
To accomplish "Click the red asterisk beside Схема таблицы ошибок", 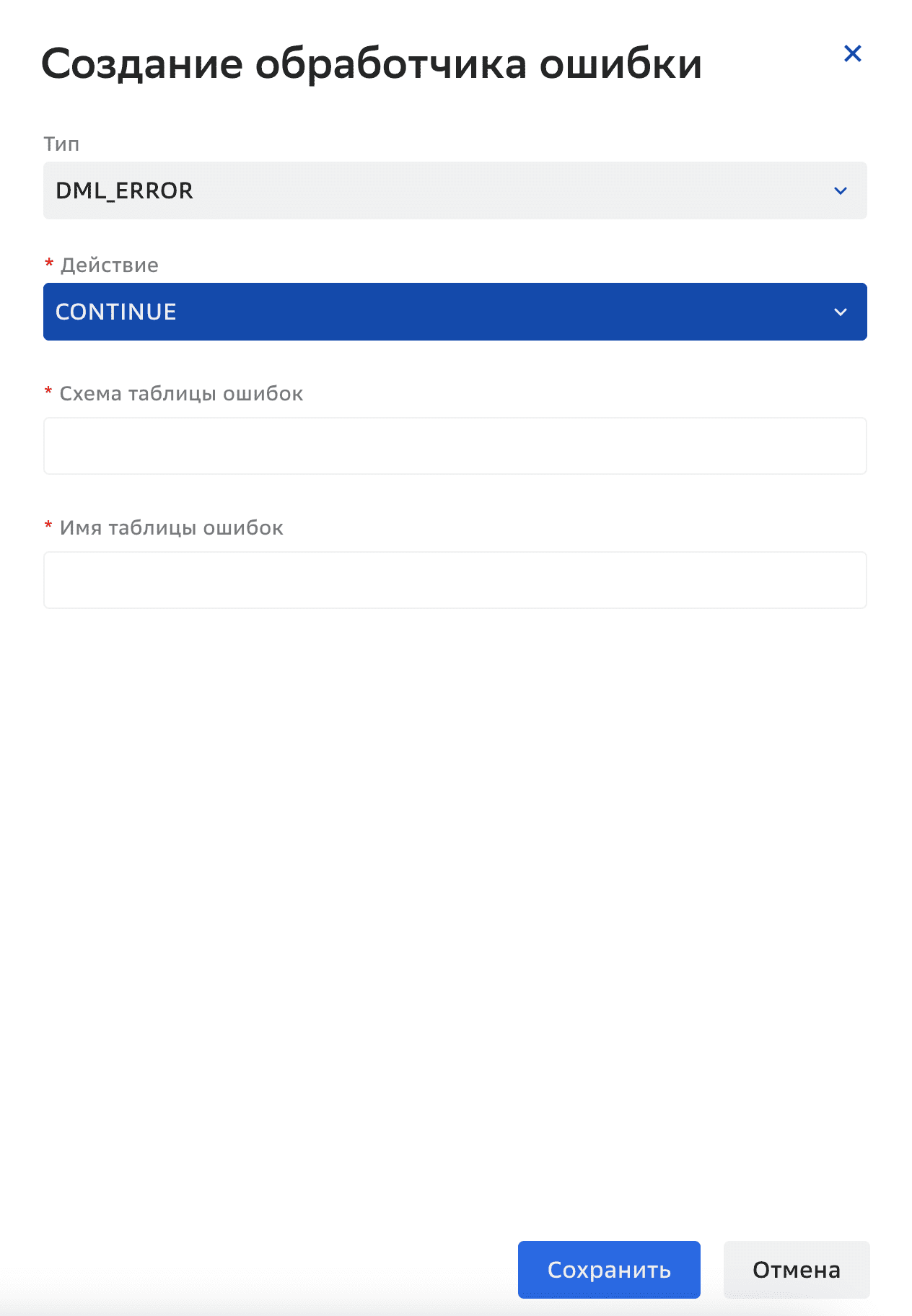I will pos(48,391).
